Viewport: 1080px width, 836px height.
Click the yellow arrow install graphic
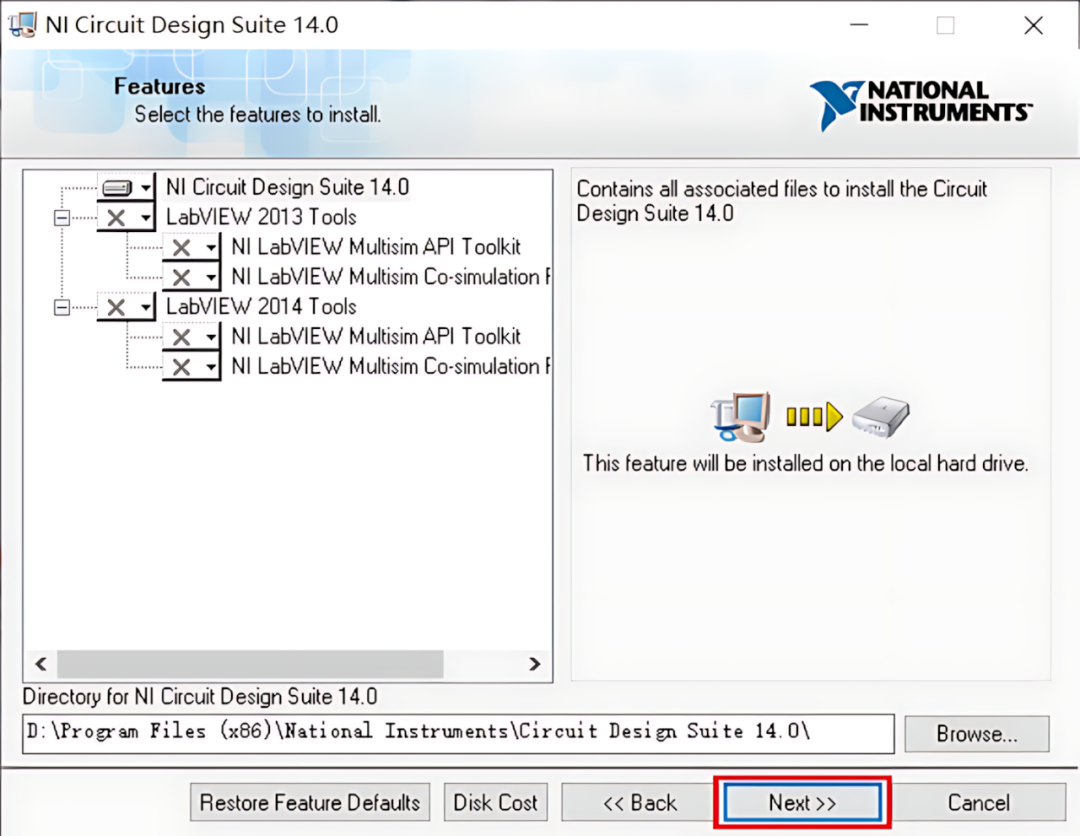[814, 417]
